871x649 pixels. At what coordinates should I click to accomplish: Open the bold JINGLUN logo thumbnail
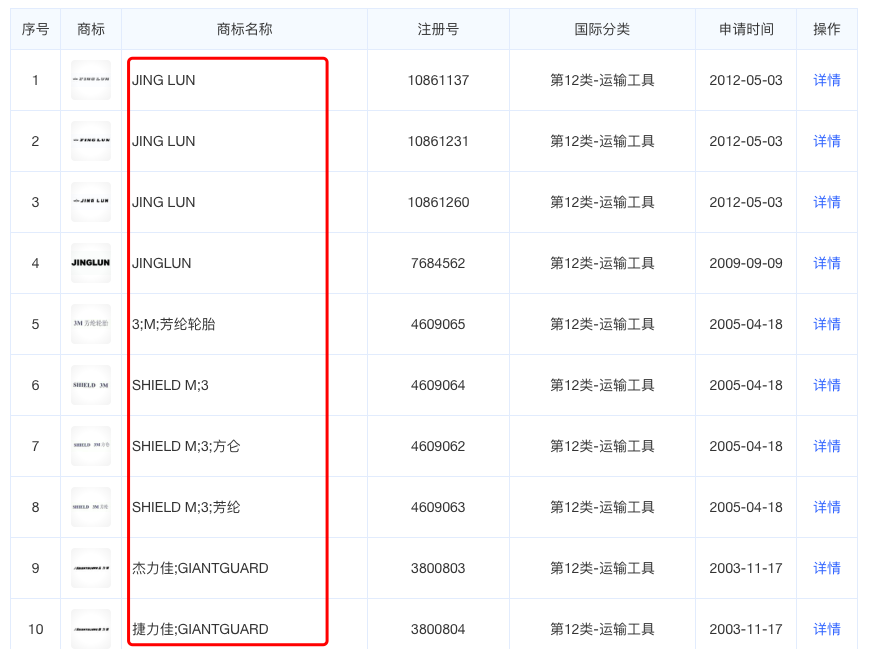click(91, 263)
